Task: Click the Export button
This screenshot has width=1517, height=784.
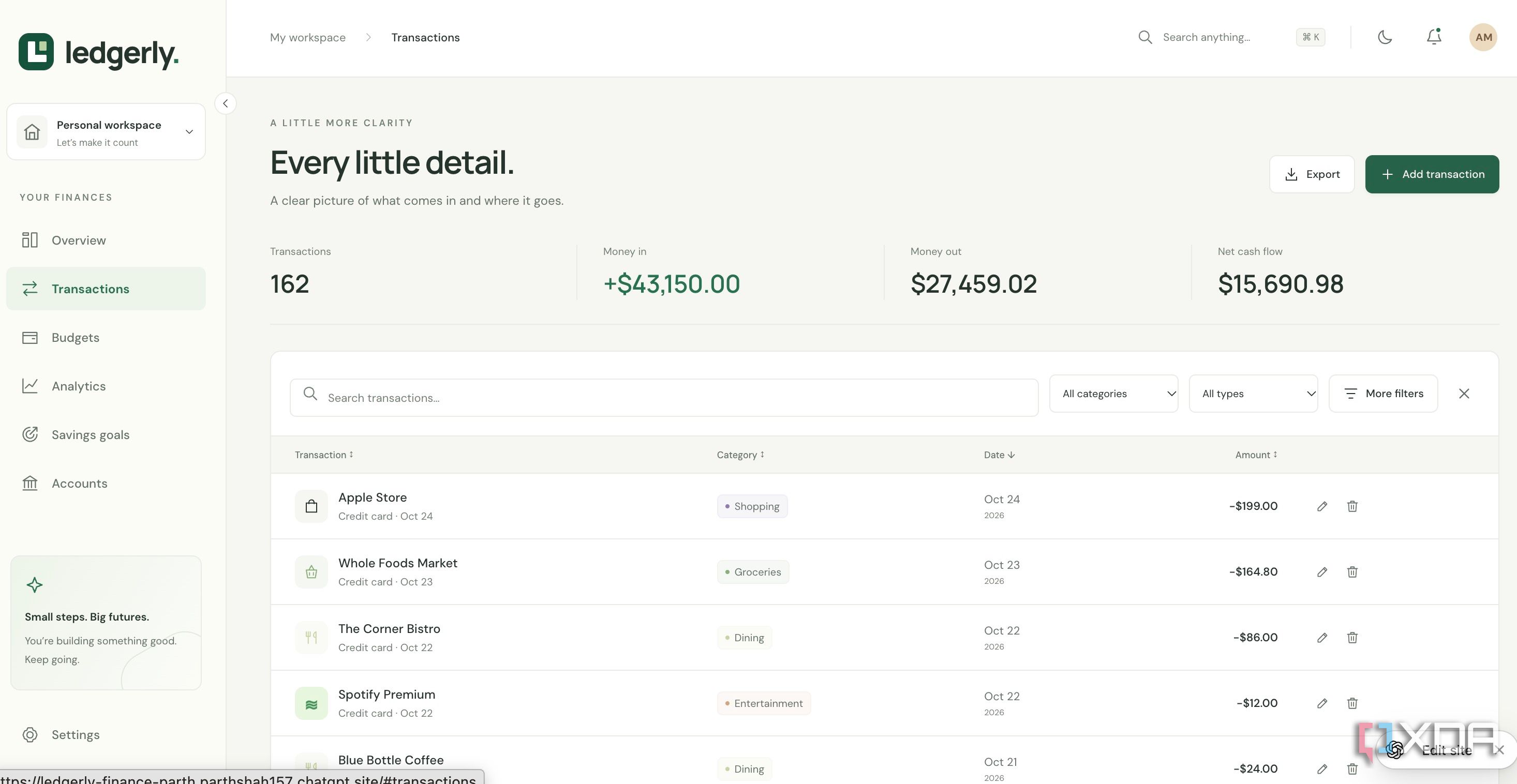Action: coord(1312,174)
